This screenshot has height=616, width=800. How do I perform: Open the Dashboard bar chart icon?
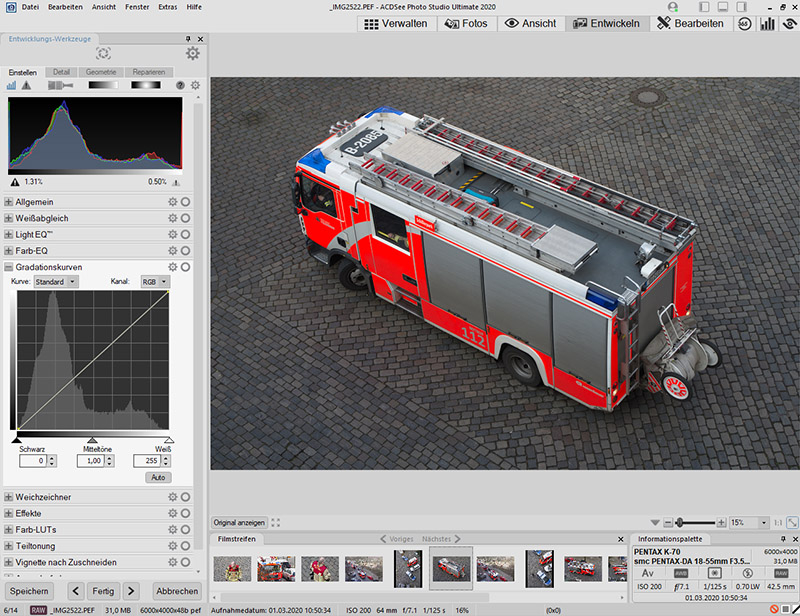767,23
